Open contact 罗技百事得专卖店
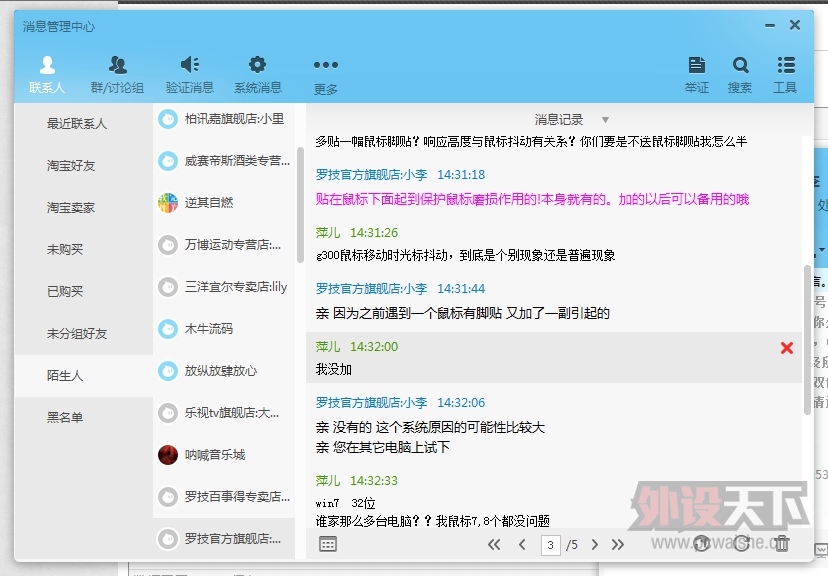Viewport: 828px width, 576px height. coord(224,497)
